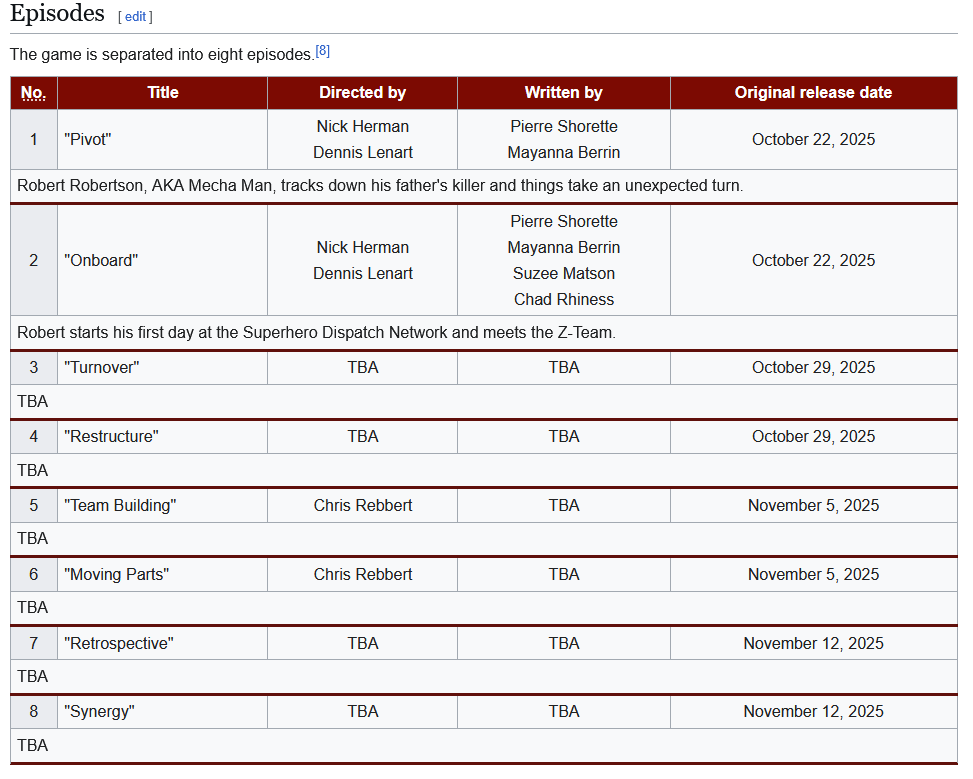
Task: Click episode number 3 cell
Action: coord(34,367)
